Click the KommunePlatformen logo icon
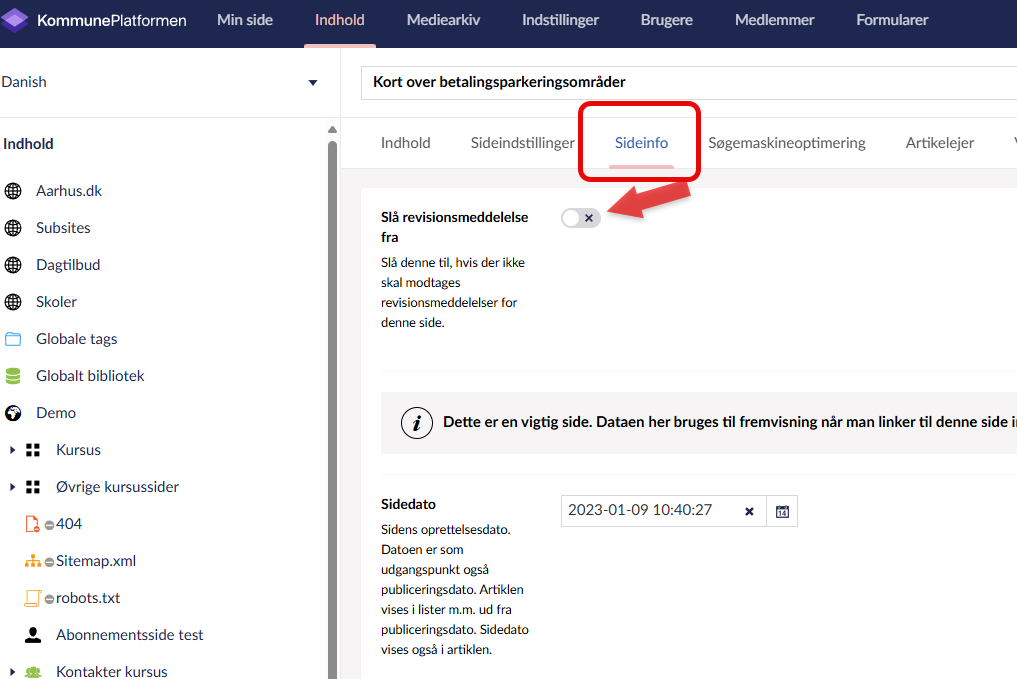1017x679 pixels. [x=15, y=20]
